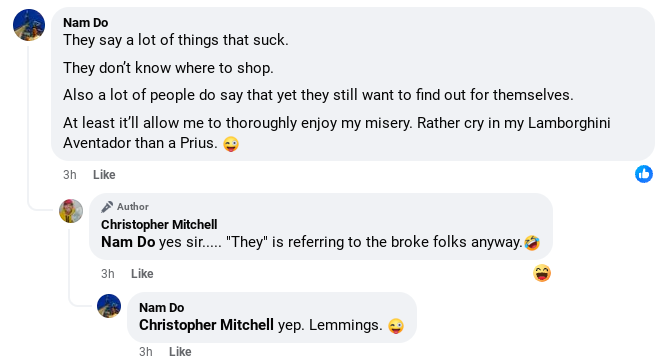Open Nam Do's avatar on last reply

(109, 306)
